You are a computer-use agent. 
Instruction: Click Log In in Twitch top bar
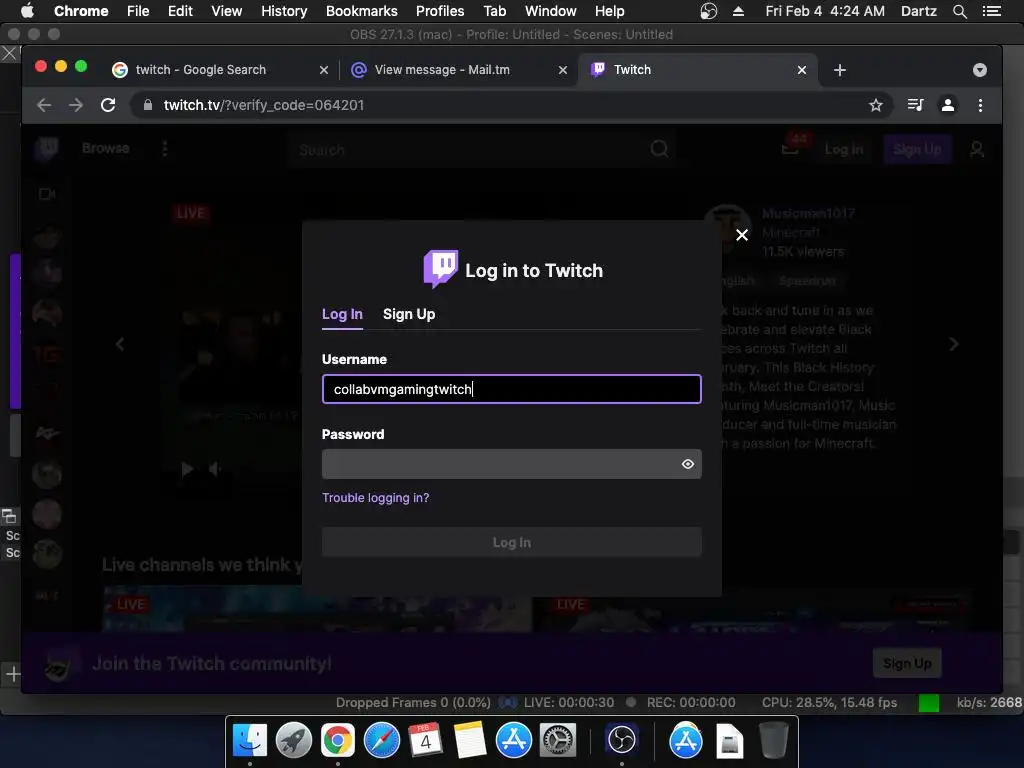click(844, 150)
